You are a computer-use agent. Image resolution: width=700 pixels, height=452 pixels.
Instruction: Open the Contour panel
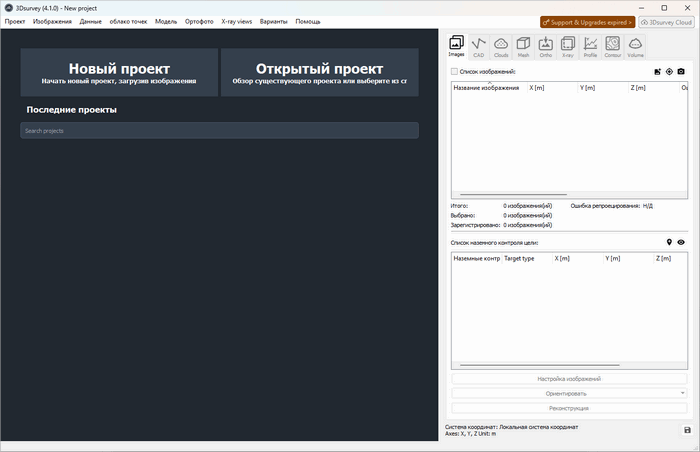613,45
